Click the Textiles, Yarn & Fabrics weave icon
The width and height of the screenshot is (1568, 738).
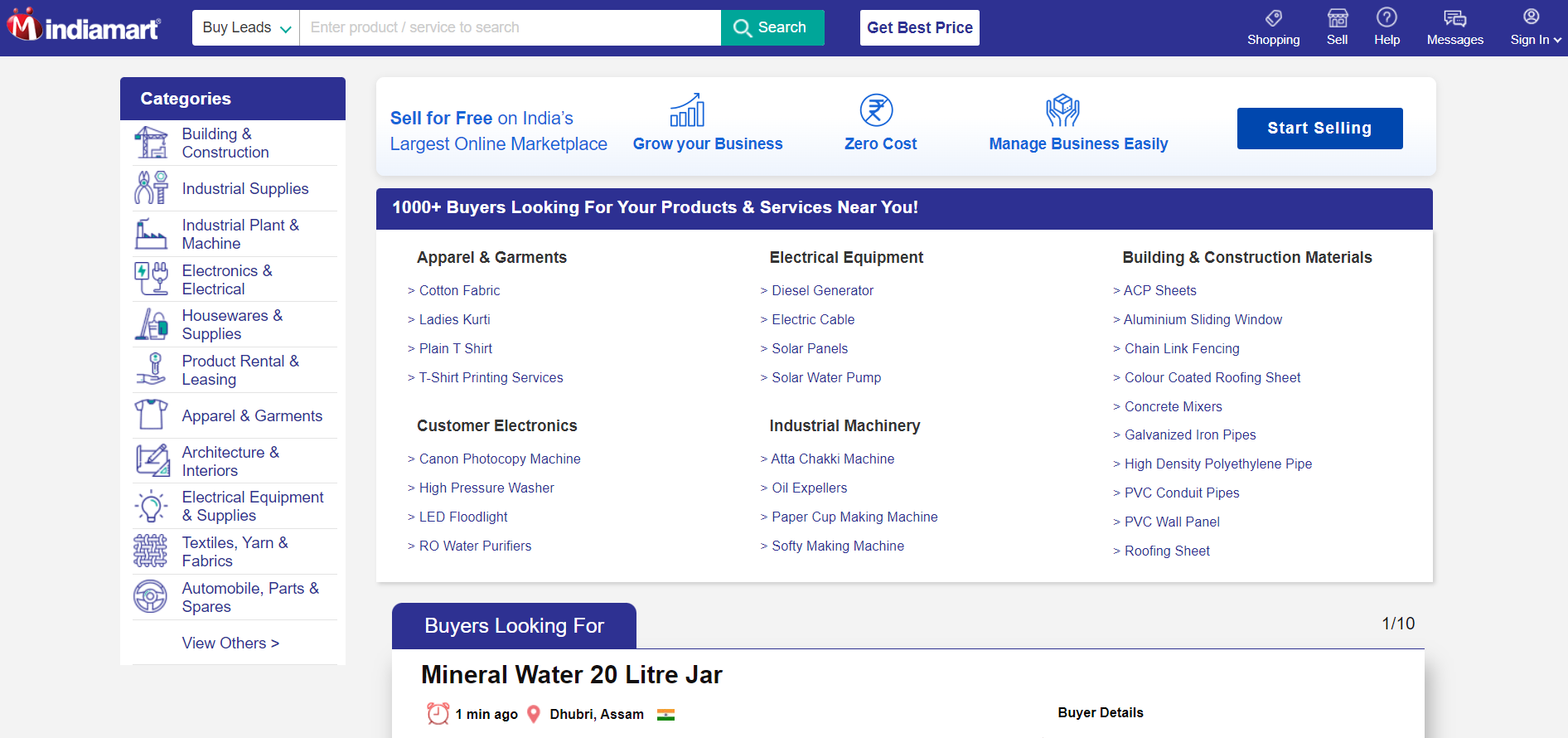point(151,551)
